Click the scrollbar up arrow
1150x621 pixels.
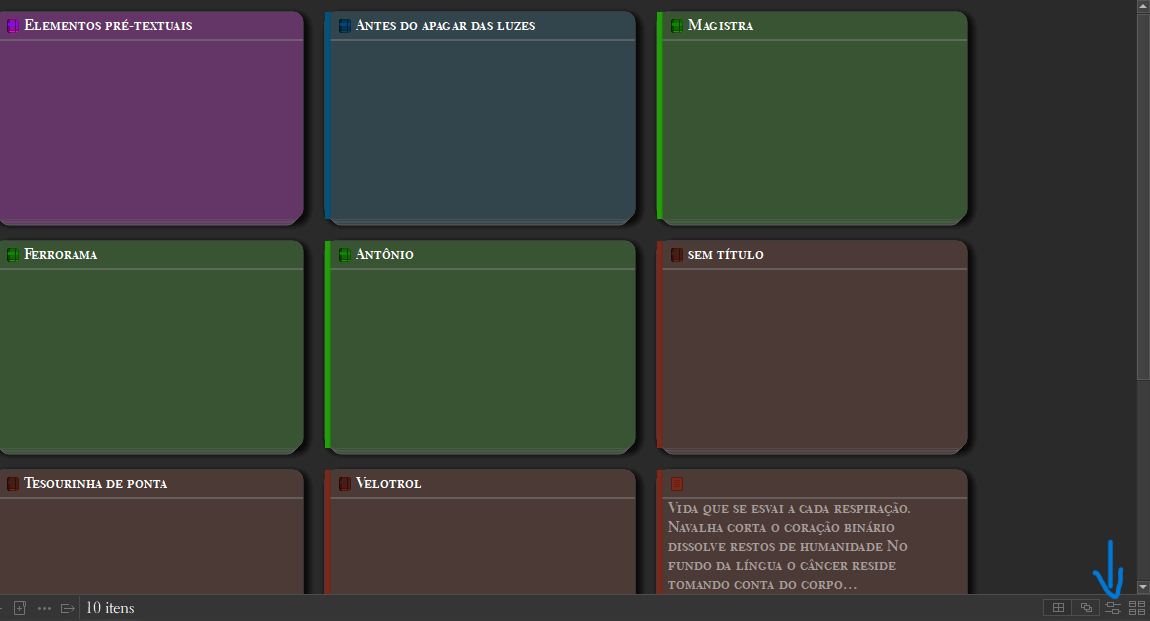point(1143,7)
